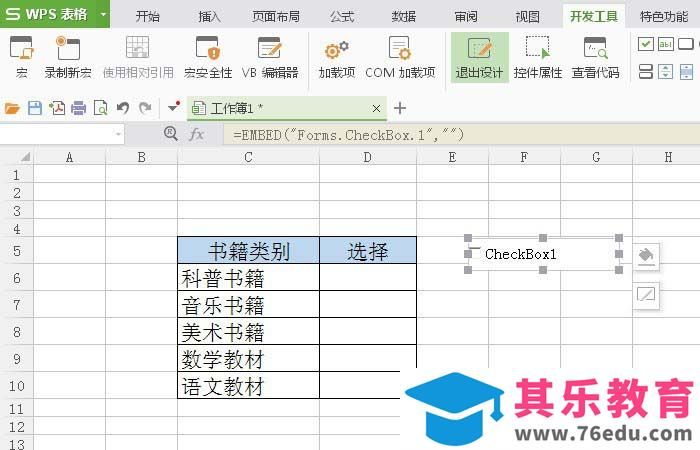Open Print Preview icon
This screenshot has width=700, height=450.
pyautogui.click(x=100, y=108)
